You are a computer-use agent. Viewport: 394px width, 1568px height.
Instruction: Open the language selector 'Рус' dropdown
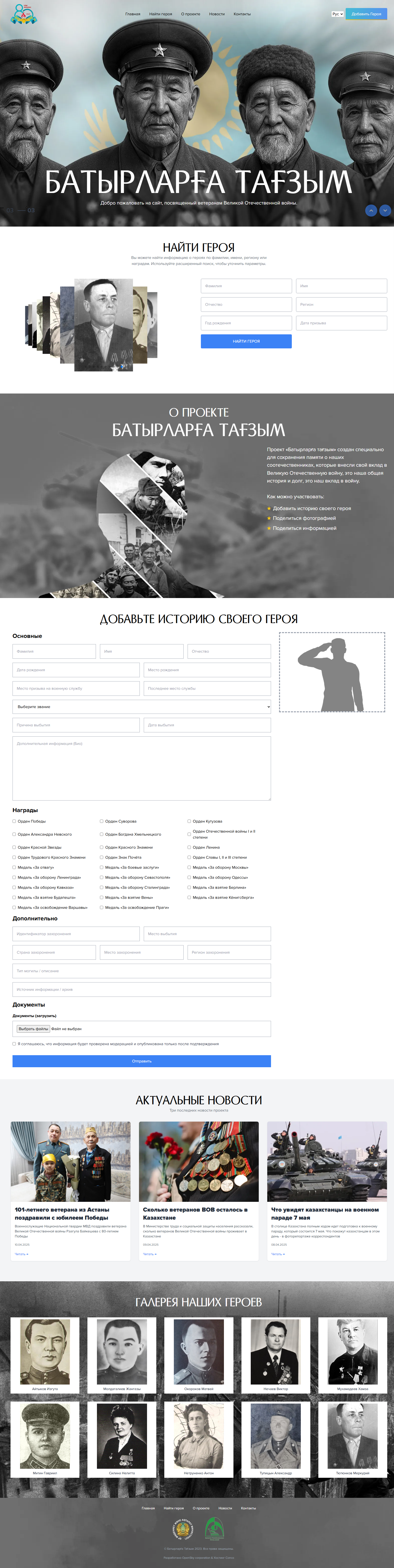(x=337, y=14)
